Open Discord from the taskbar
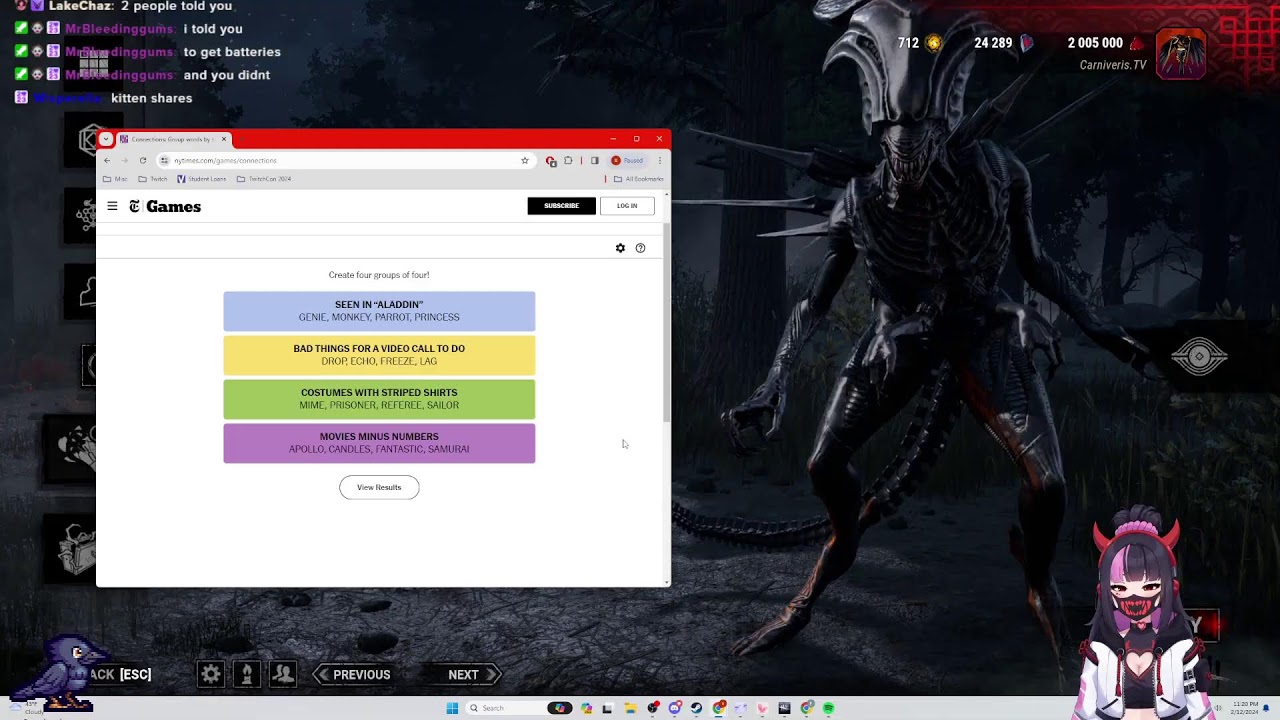This screenshot has width=1280, height=720. [x=675, y=708]
